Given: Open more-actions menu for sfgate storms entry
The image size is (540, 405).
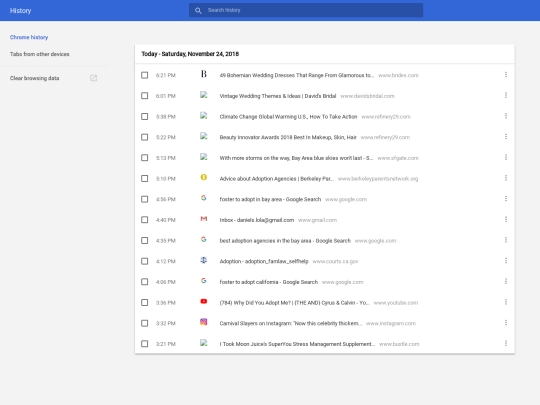Looking at the screenshot, I should pos(506,157).
